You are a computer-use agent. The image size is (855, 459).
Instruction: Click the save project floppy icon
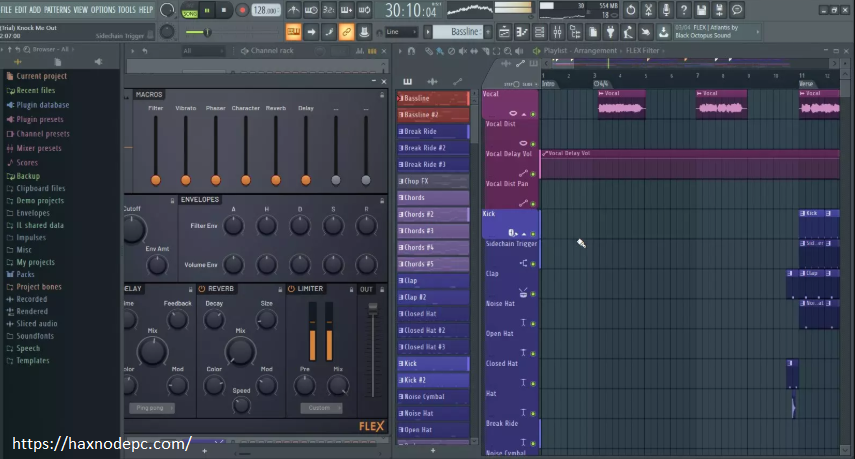click(701, 10)
